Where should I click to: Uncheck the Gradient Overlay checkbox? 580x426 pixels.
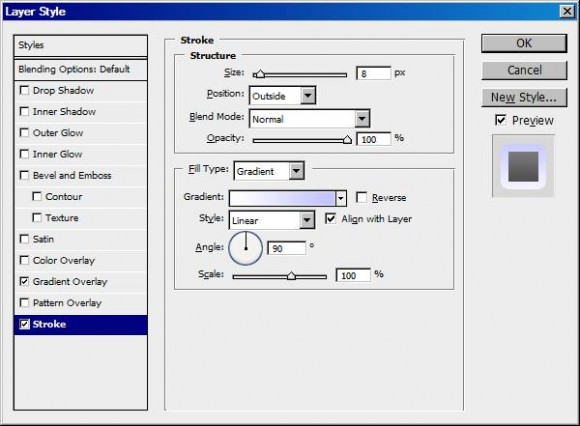point(24,281)
